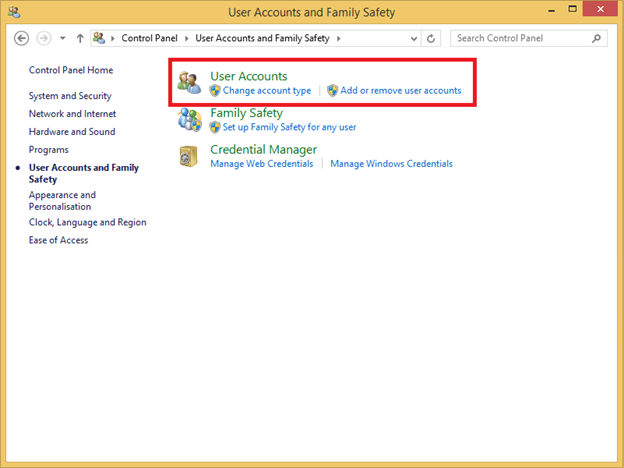Open Manage Web Credentials
This screenshot has width=624, height=468.
coord(262,164)
